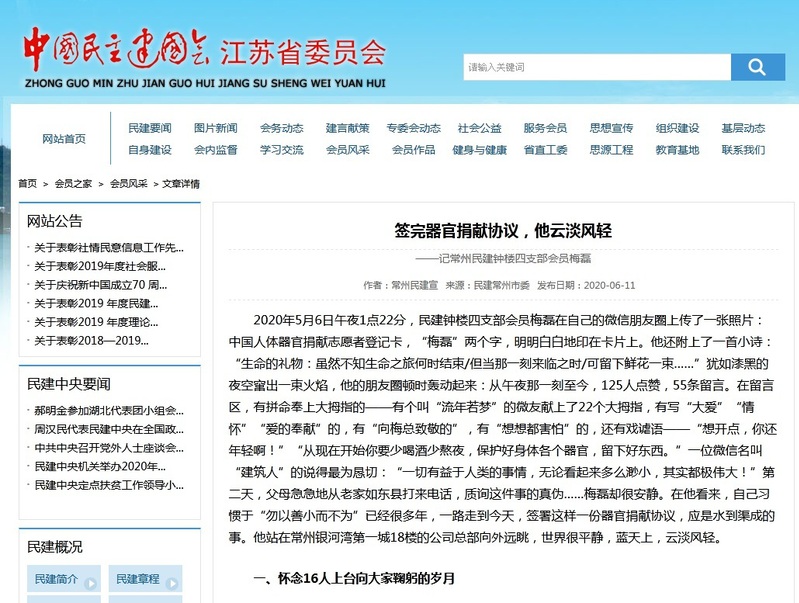Viewport: 799px width, 603px height.
Task: Click the 民建简介 button
Action: point(64,579)
